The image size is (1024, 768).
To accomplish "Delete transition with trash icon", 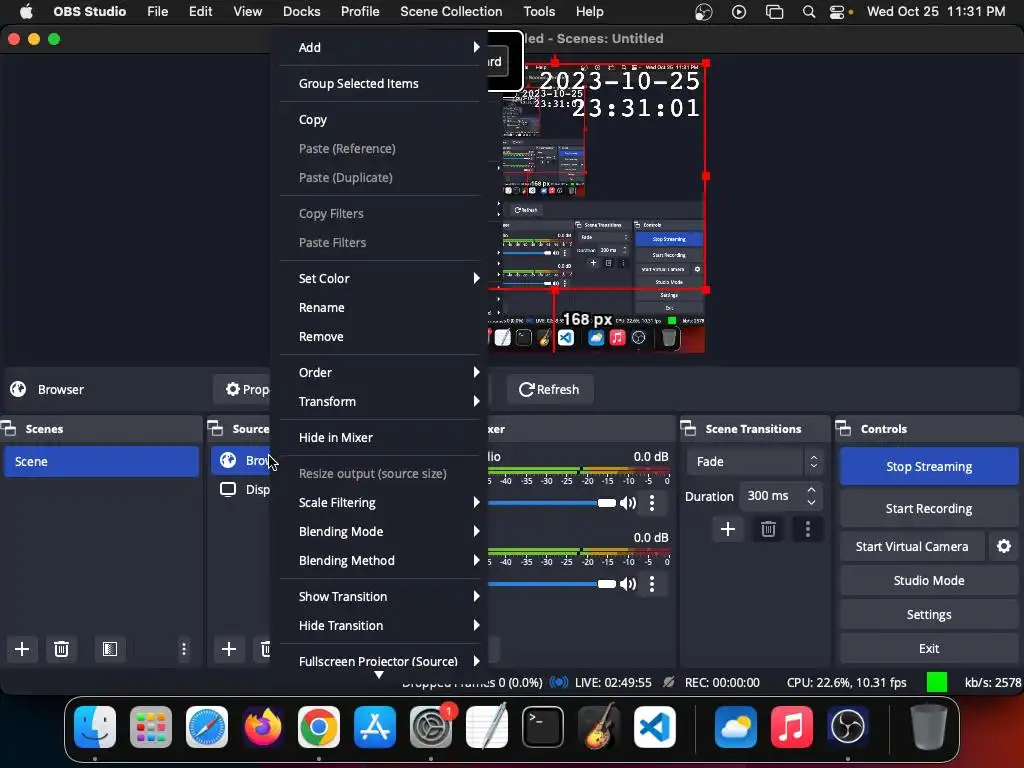I will point(768,529).
